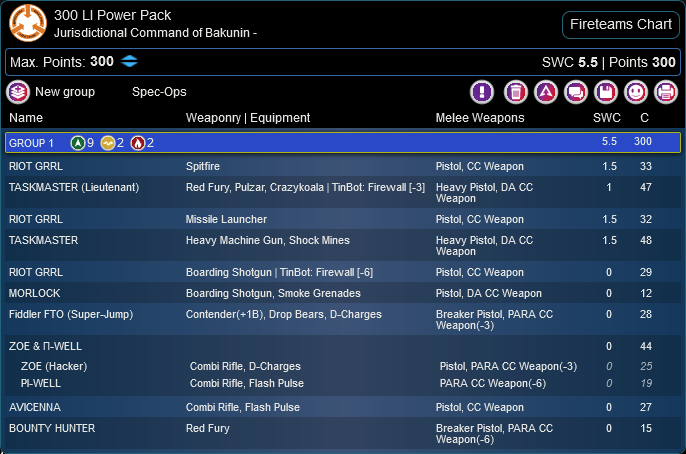Screen dimensions: 686x454
Task: Select Fiddler FTO (Super-Jump) row
Action: point(343,319)
